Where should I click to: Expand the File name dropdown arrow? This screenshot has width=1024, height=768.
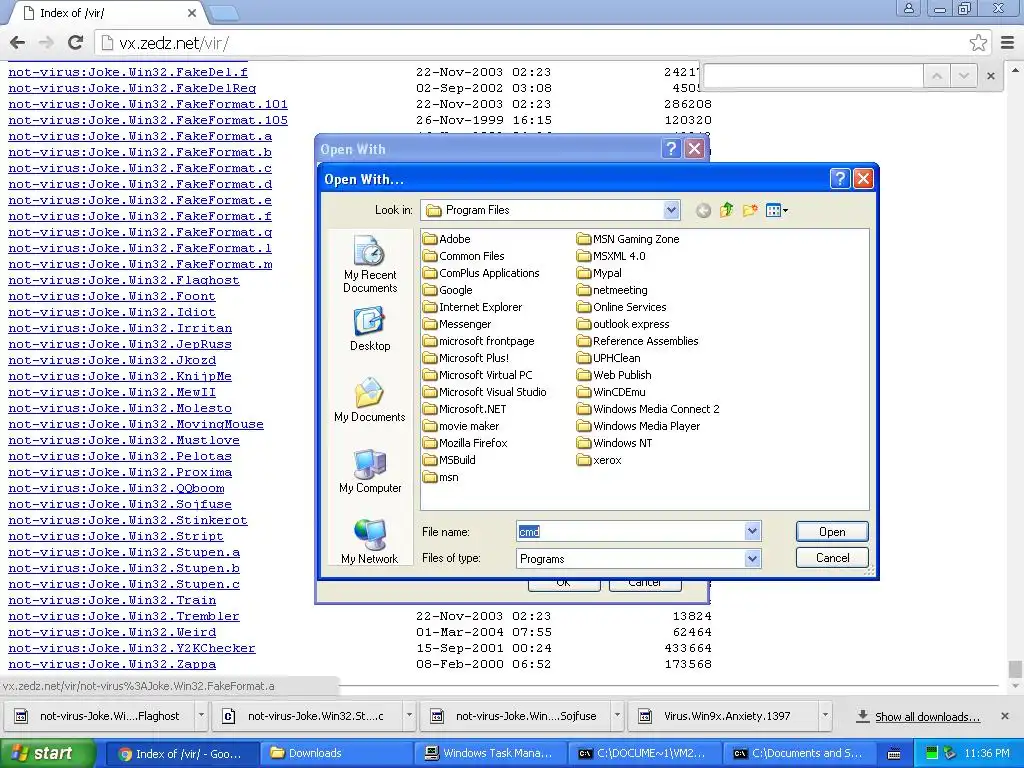[x=752, y=532]
